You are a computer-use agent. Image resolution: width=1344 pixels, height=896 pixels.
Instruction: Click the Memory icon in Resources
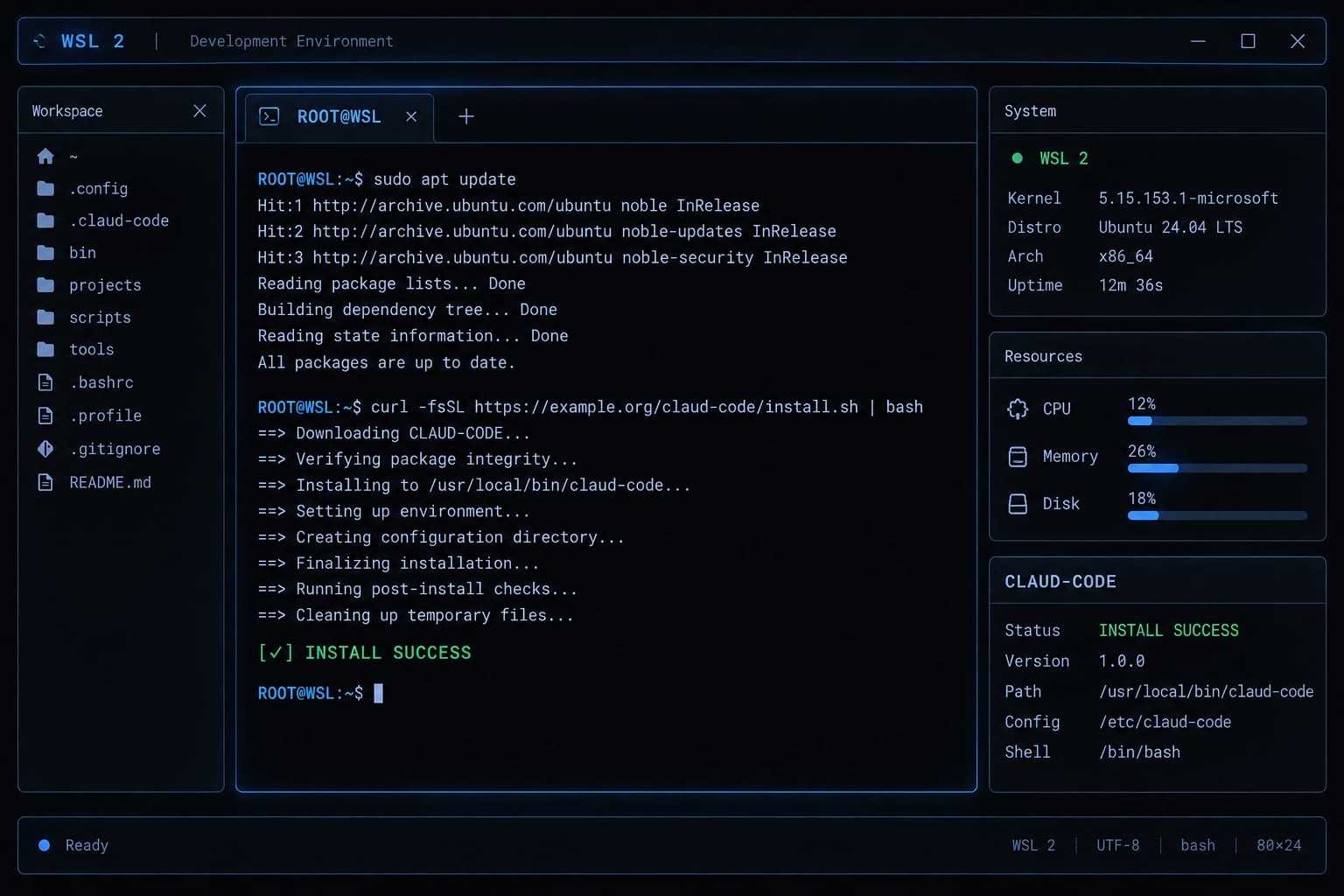(1018, 457)
